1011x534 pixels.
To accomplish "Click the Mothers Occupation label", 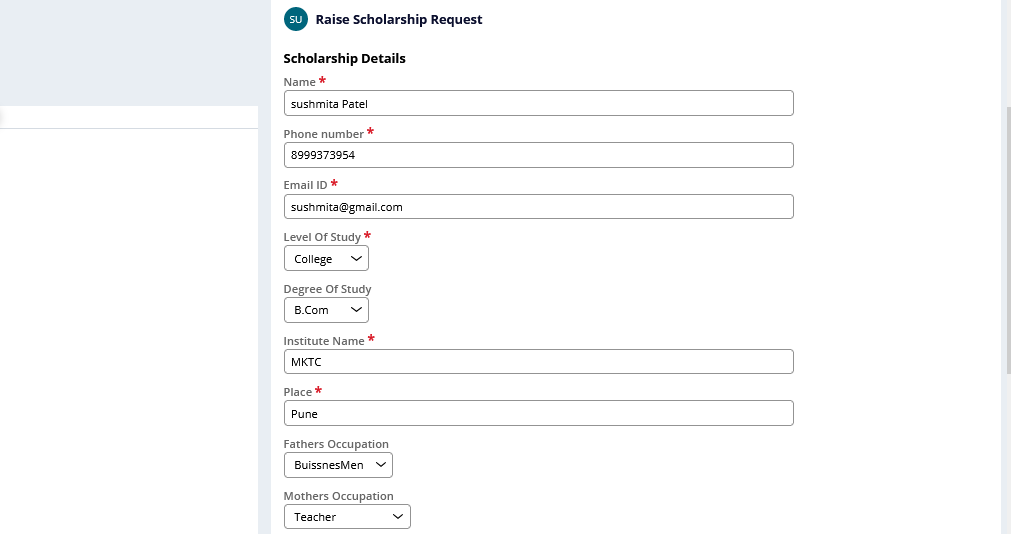I will [x=338, y=496].
